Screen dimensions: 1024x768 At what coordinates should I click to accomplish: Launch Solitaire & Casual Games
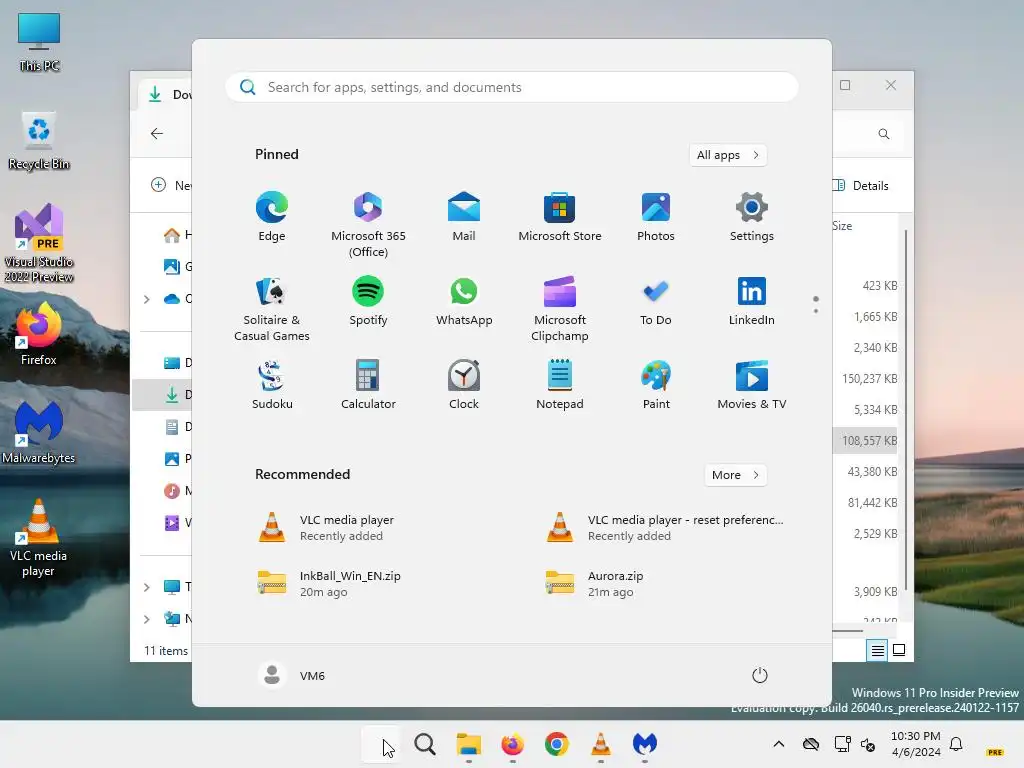coord(271,308)
